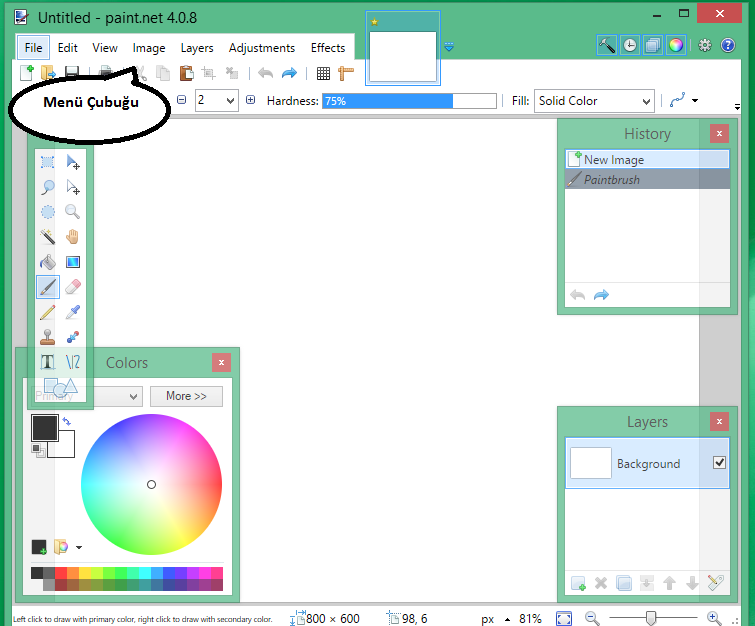Select the Ellipse Select tool
The image size is (755, 626).
tap(47, 212)
